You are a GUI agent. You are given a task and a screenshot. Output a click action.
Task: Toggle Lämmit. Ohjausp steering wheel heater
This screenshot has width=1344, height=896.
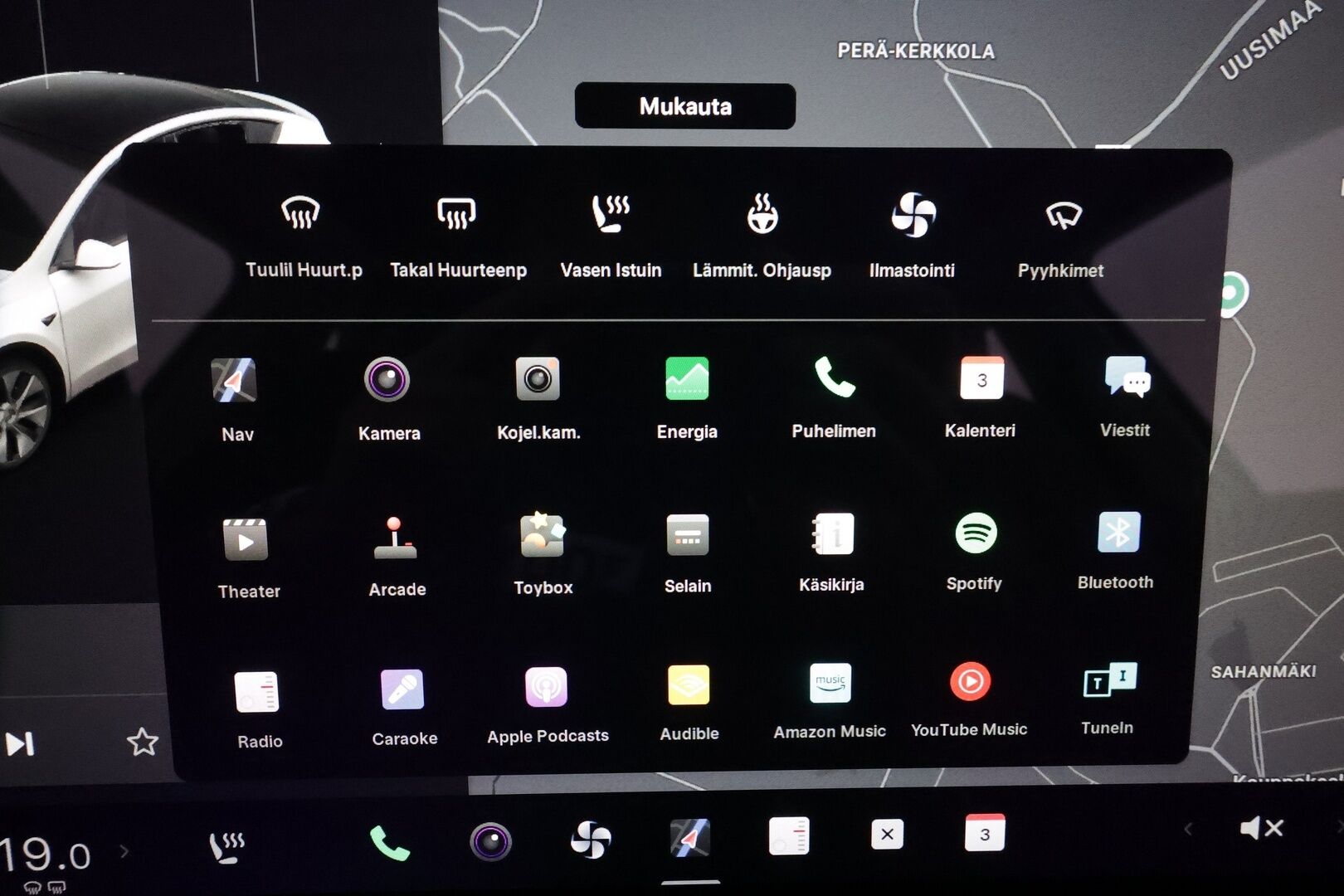click(x=762, y=213)
